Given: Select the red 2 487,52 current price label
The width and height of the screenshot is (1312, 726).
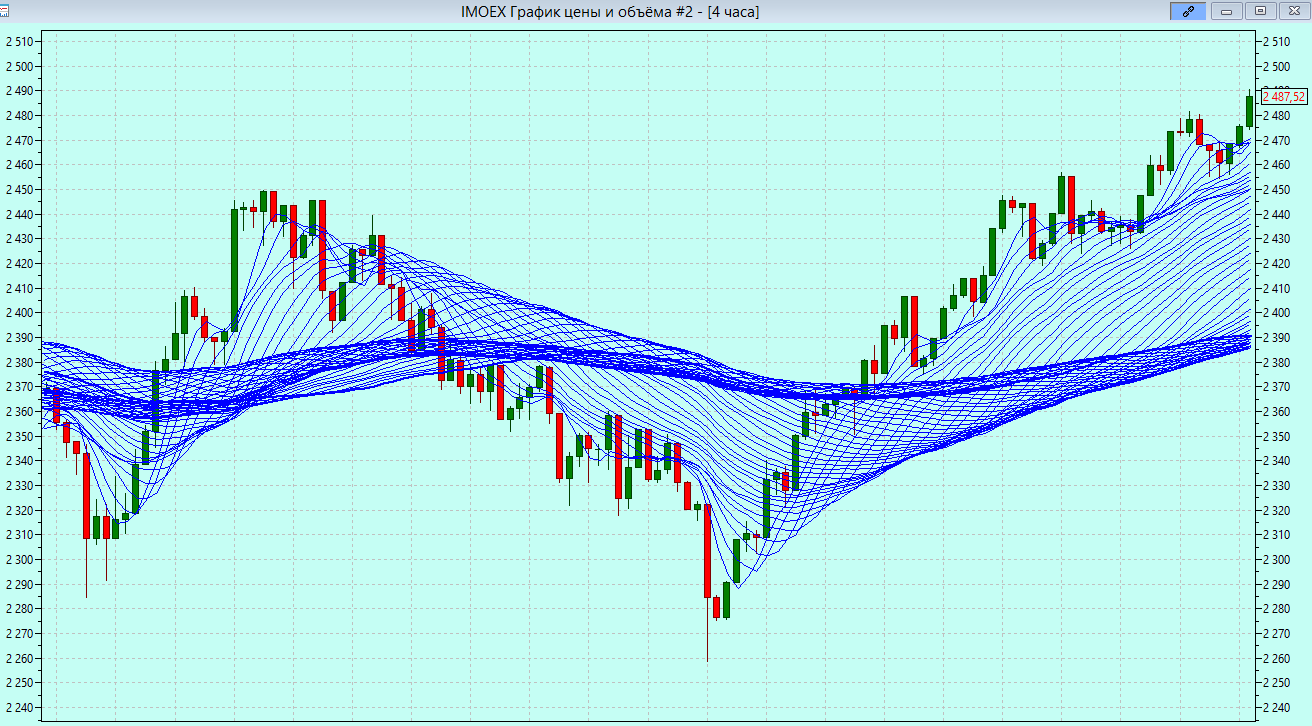Looking at the screenshot, I should click(1283, 96).
